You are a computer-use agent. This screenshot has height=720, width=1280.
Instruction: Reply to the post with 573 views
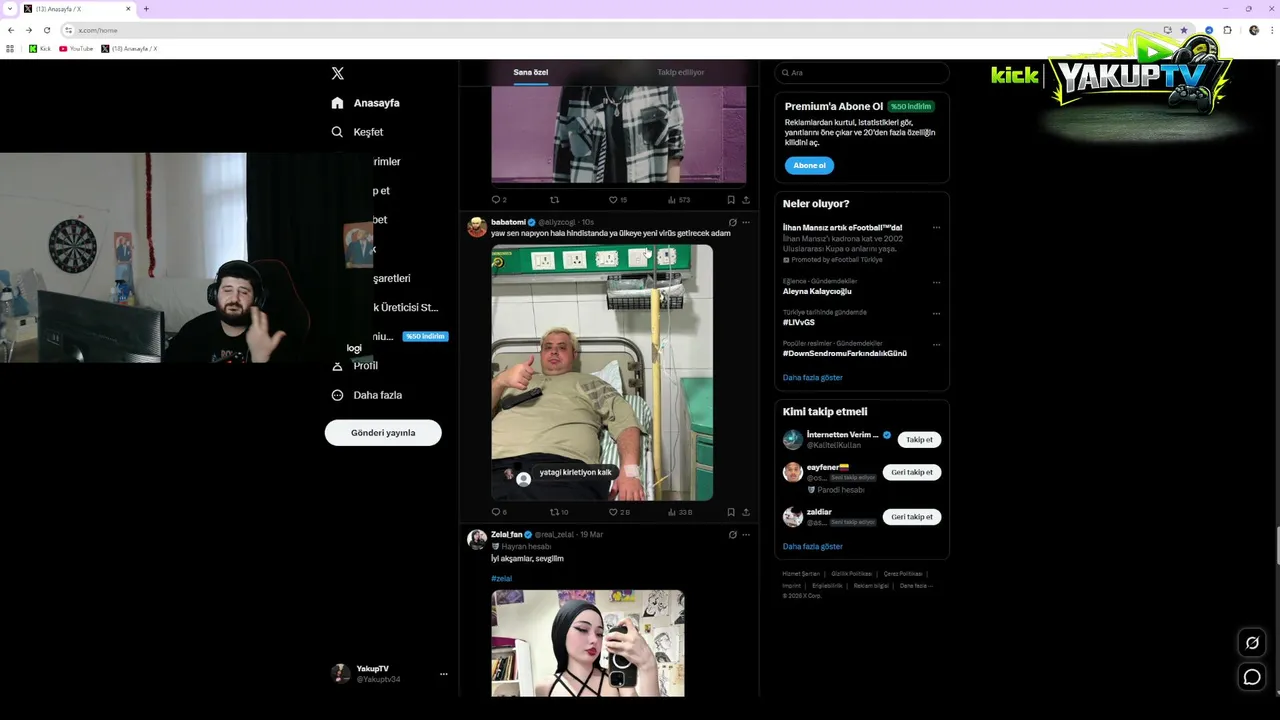(499, 200)
